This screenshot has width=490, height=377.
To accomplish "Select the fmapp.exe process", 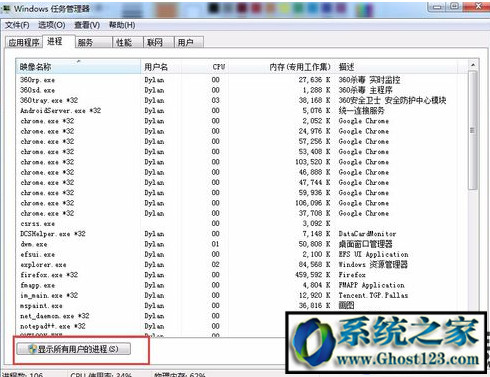I will coord(242,285).
